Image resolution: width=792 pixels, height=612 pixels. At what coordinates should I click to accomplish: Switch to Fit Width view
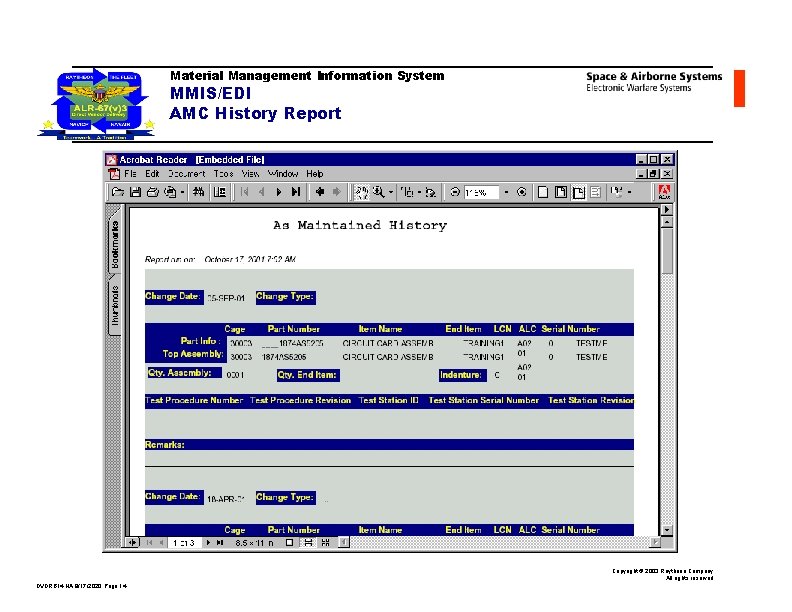pos(579,192)
